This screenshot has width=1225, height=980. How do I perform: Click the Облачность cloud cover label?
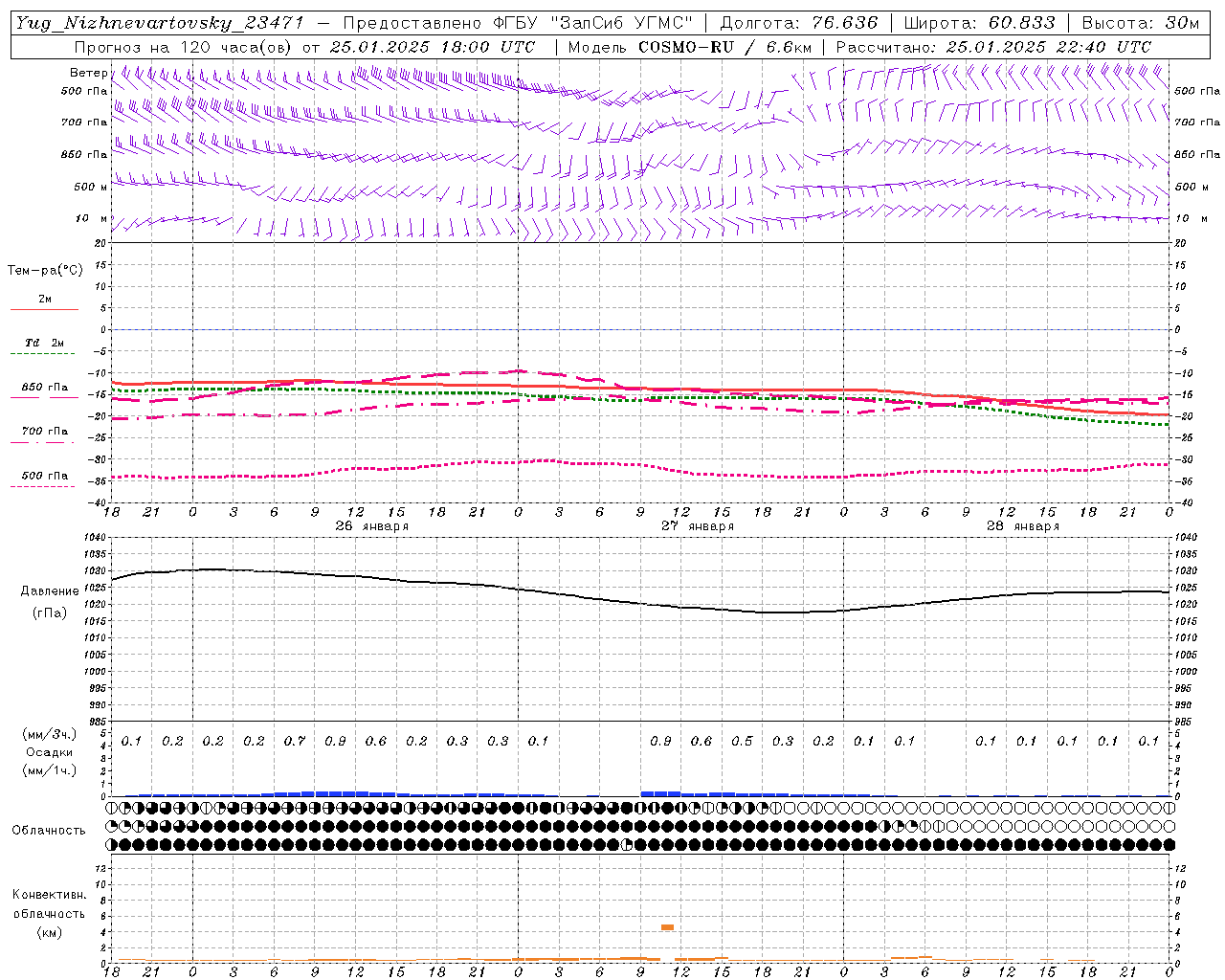pyautogui.click(x=49, y=830)
